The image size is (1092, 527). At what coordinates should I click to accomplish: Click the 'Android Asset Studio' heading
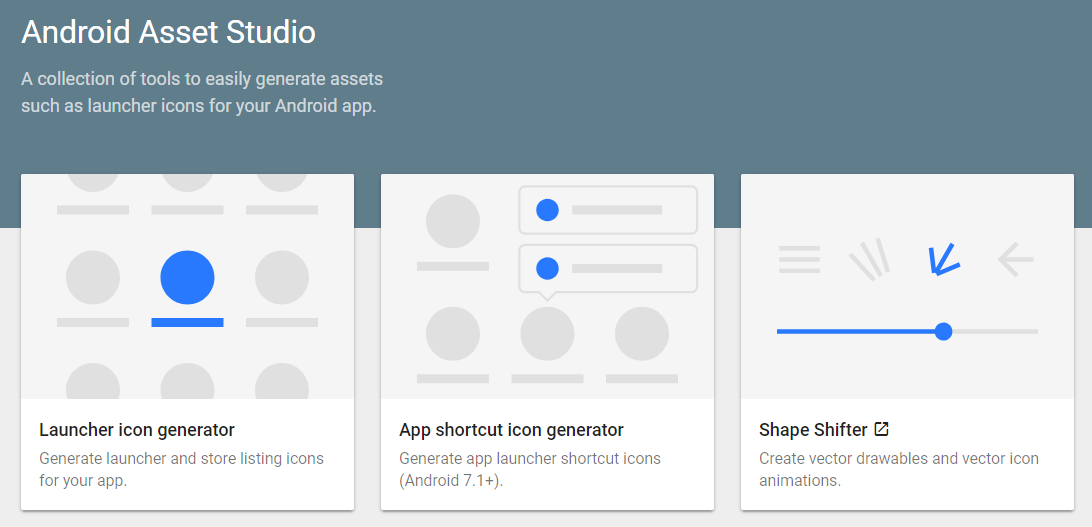click(169, 33)
